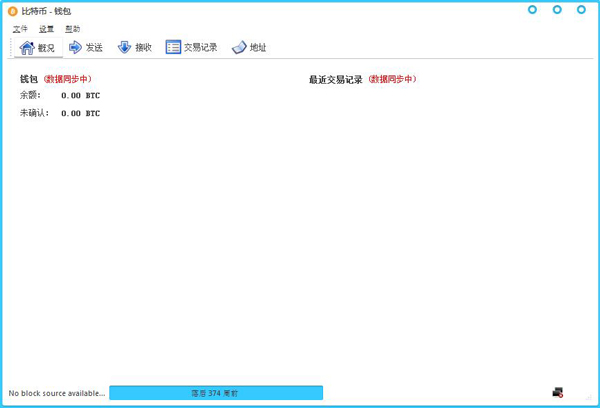Image resolution: width=600 pixels, height=408 pixels.
Task: Go to the 接收 receive tab
Action: click(135, 47)
